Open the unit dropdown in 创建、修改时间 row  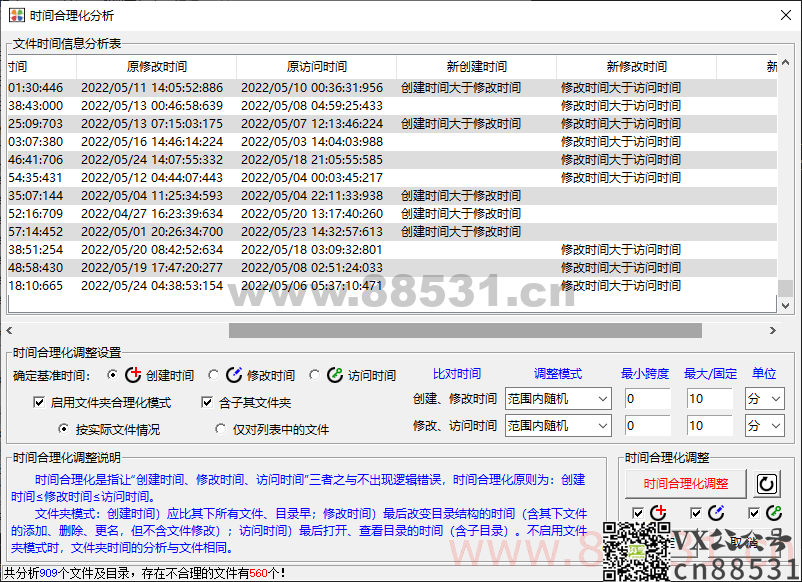tap(765, 398)
